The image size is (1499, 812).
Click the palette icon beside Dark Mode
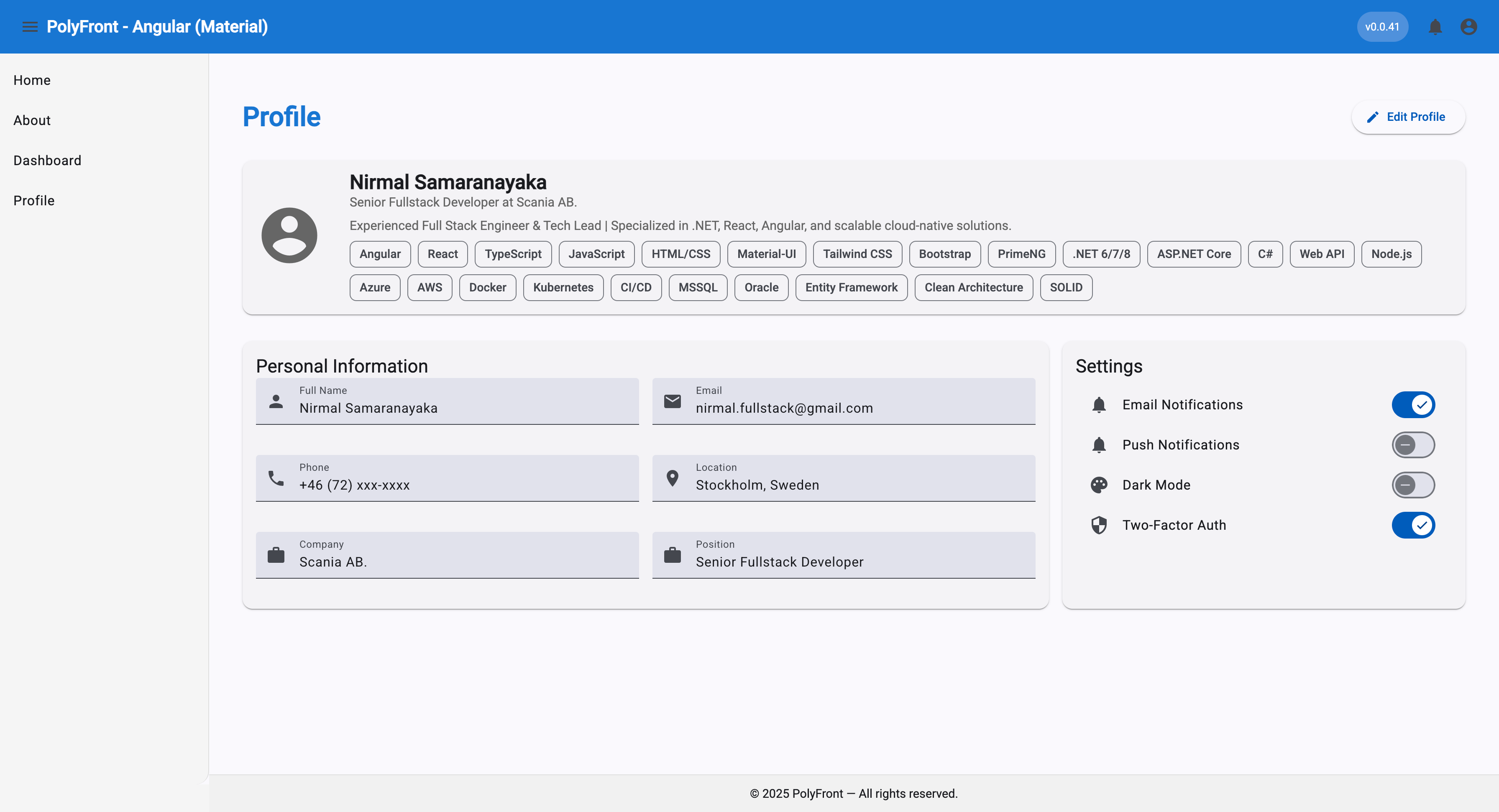tap(1099, 485)
